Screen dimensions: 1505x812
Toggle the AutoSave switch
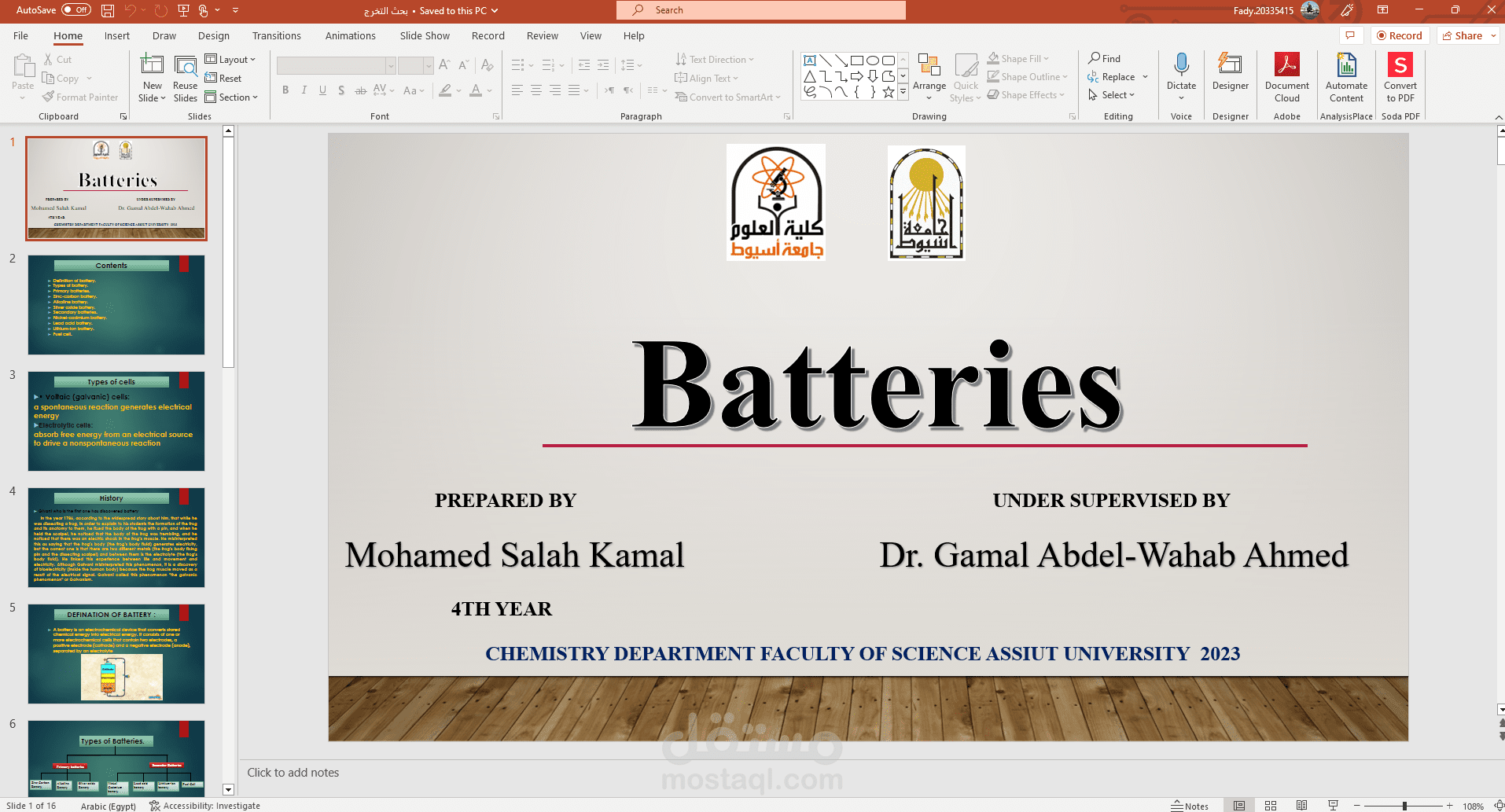tap(76, 10)
